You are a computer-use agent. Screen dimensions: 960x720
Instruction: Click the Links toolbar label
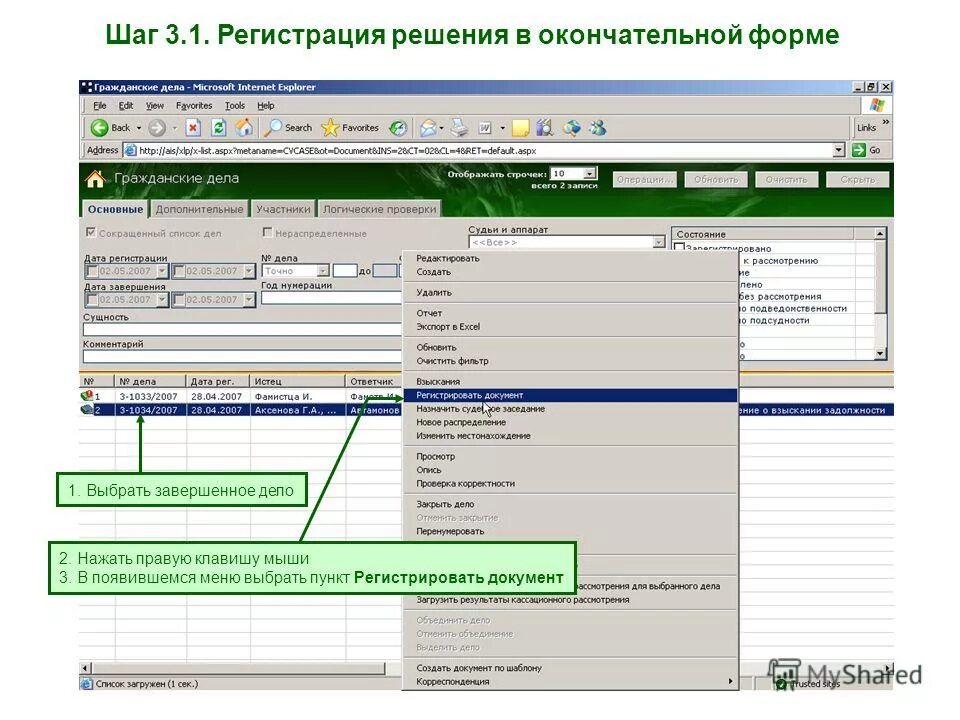pyautogui.click(x=866, y=128)
